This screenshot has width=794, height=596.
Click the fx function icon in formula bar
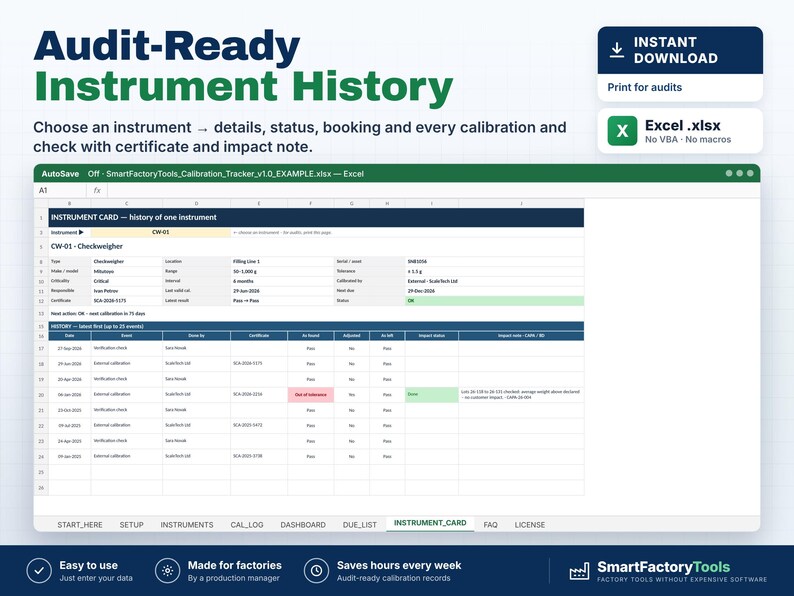(x=97, y=190)
